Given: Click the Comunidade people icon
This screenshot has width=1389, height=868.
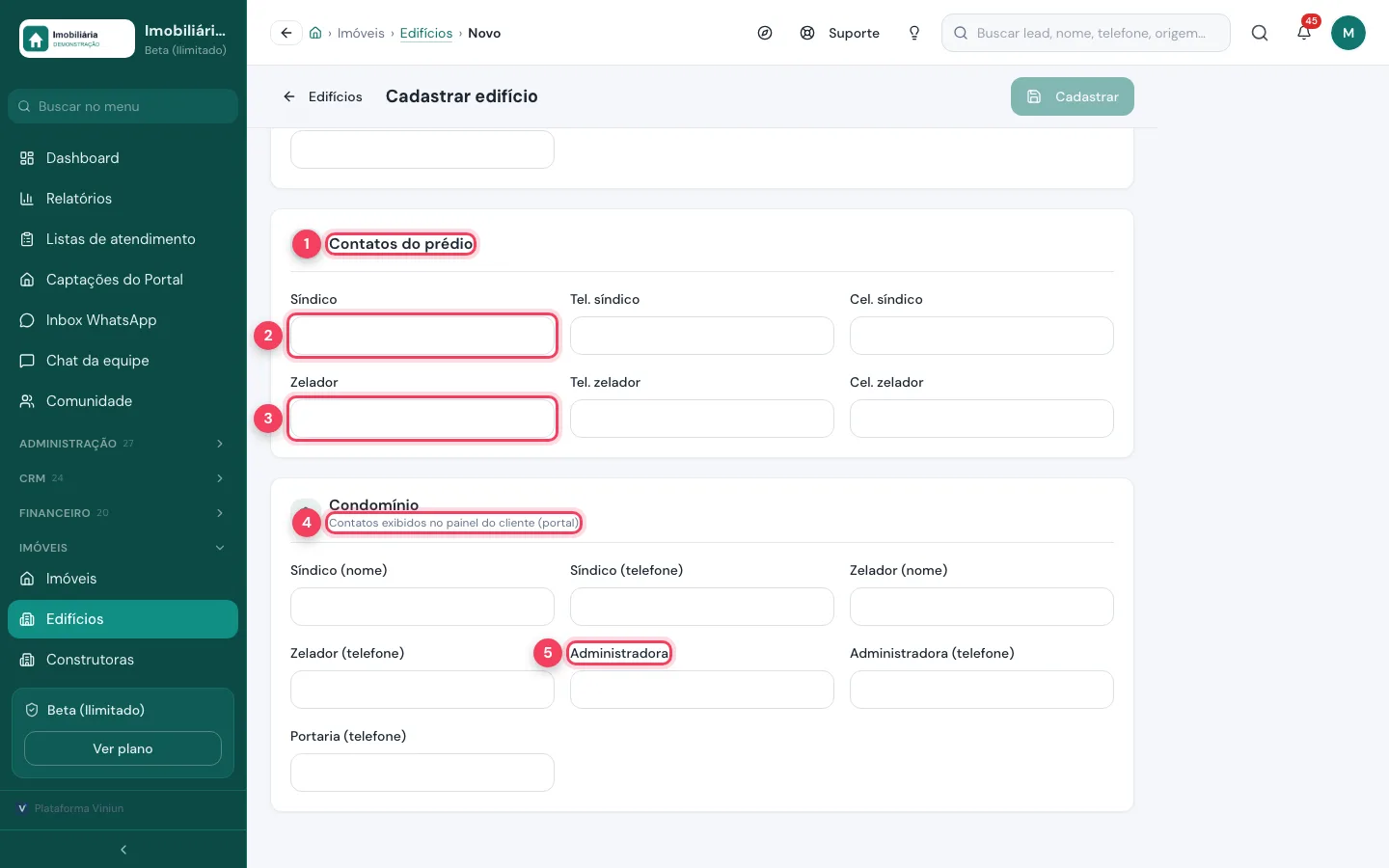Looking at the screenshot, I should (27, 401).
